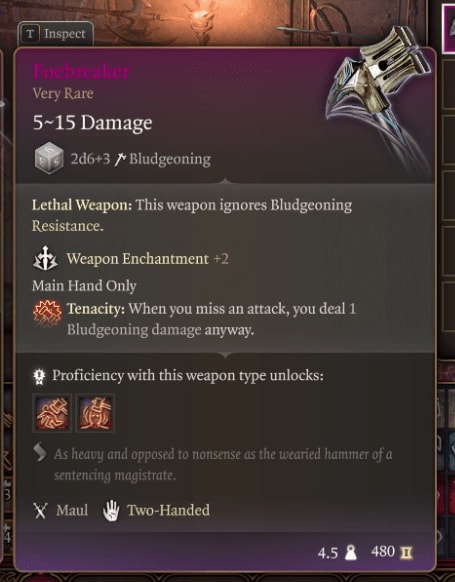This screenshot has width=455, height=582.
Task: Click the Bludgeoning damage type label
Action: click(170, 159)
